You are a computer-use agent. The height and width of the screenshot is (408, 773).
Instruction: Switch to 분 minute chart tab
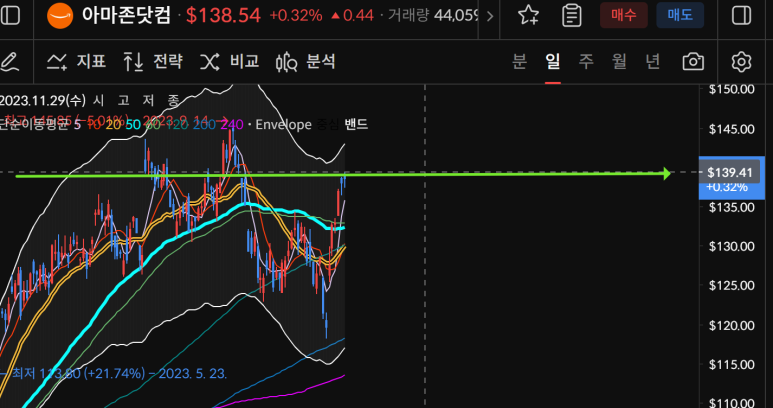click(x=520, y=62)
